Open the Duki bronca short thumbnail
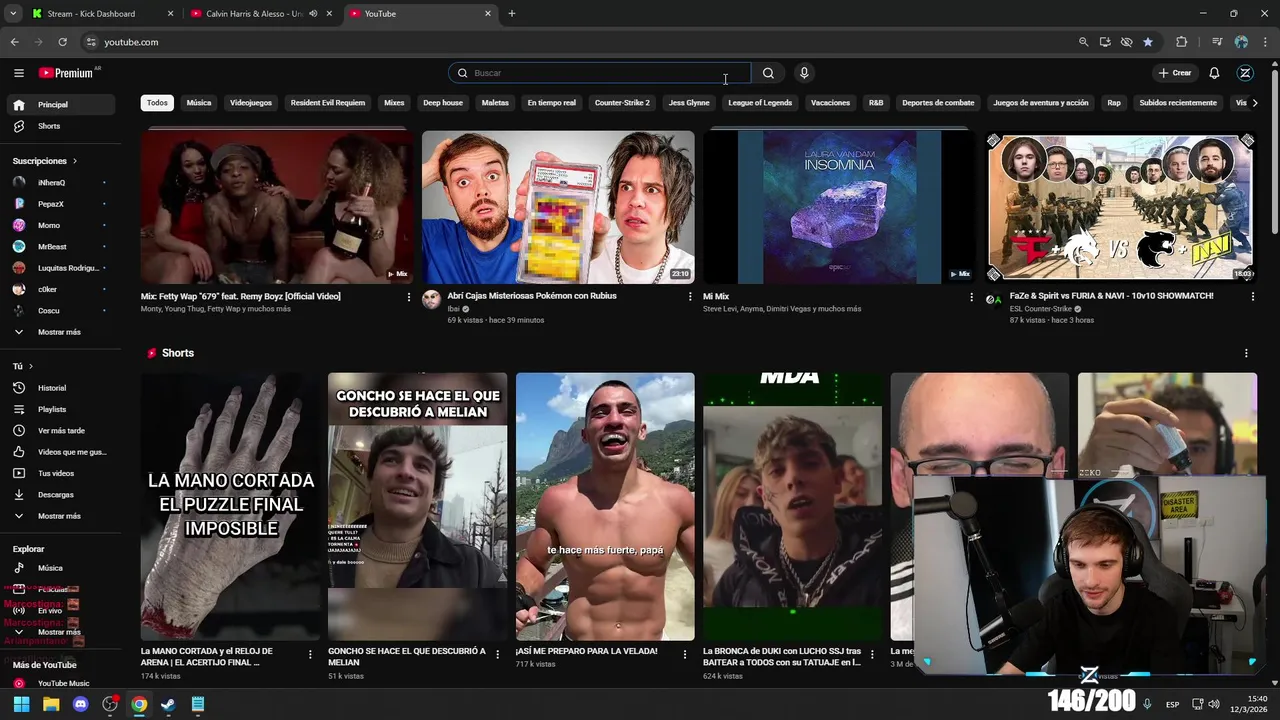1280x720 pixels. point(792,507)
